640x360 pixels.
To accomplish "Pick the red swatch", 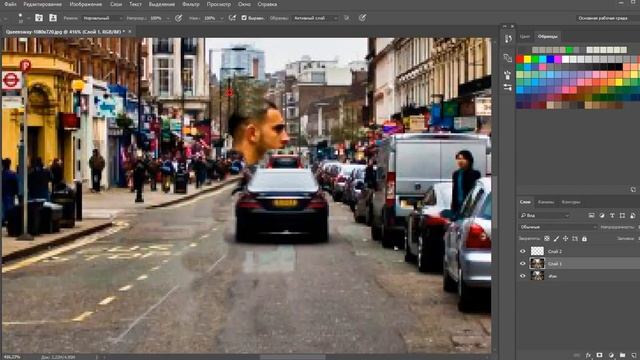I will 520,60.
